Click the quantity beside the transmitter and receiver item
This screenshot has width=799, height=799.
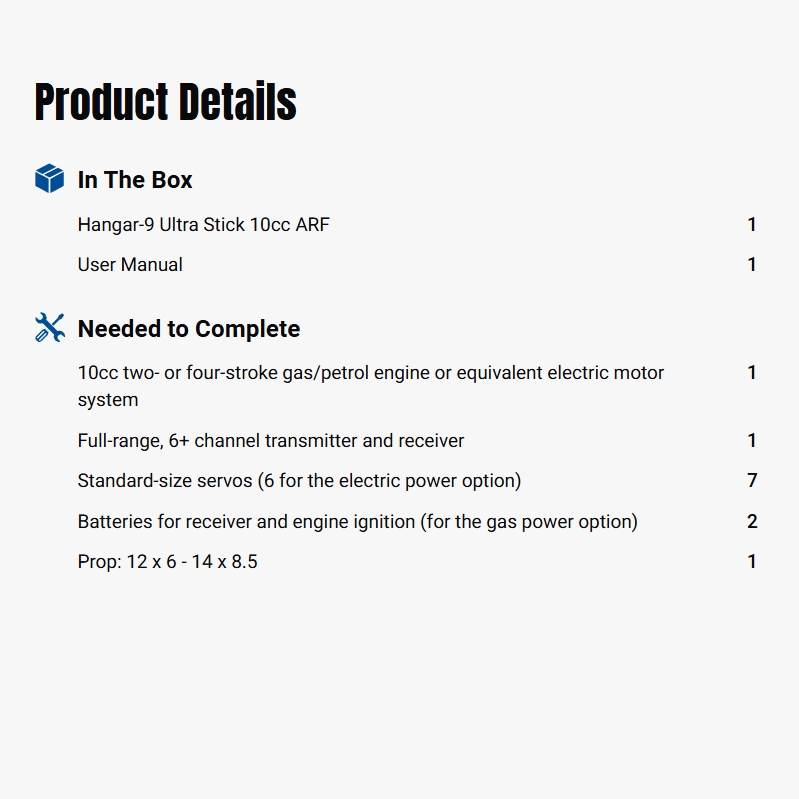752,441
